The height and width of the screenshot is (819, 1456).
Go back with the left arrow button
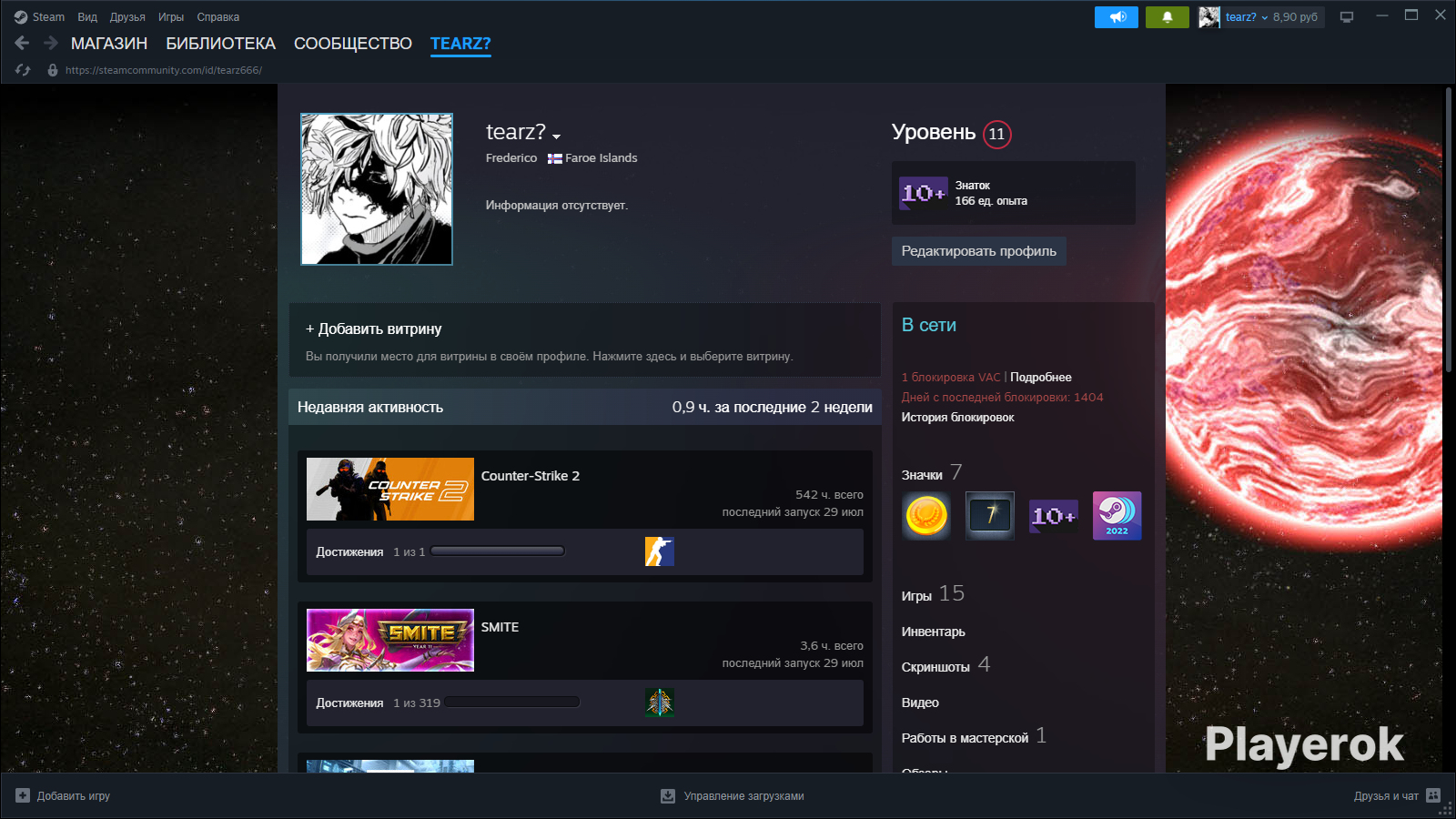[x=23, y=43]
